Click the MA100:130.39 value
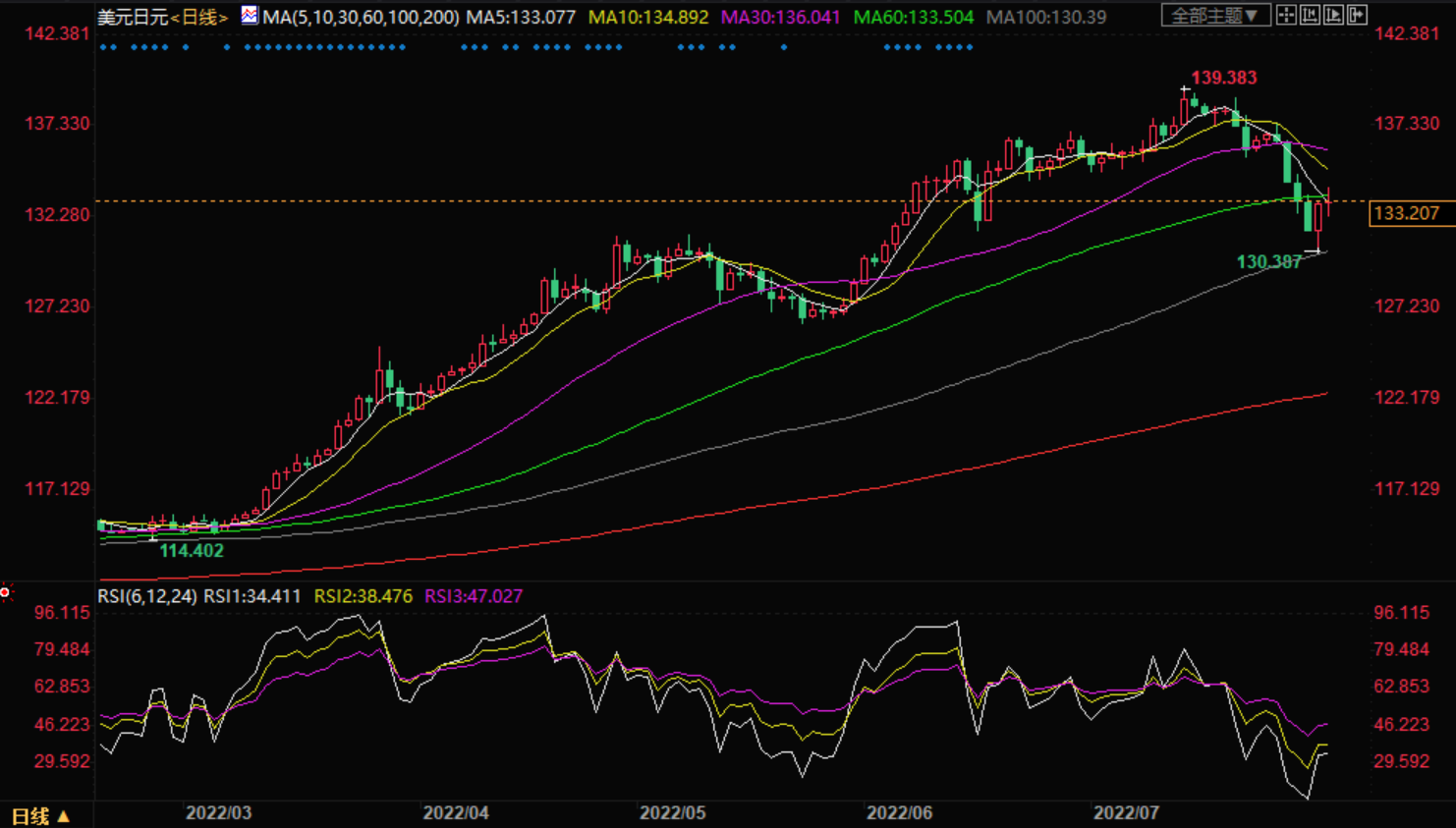This screenshot has width=1456, height=828. click(1045, 17)
